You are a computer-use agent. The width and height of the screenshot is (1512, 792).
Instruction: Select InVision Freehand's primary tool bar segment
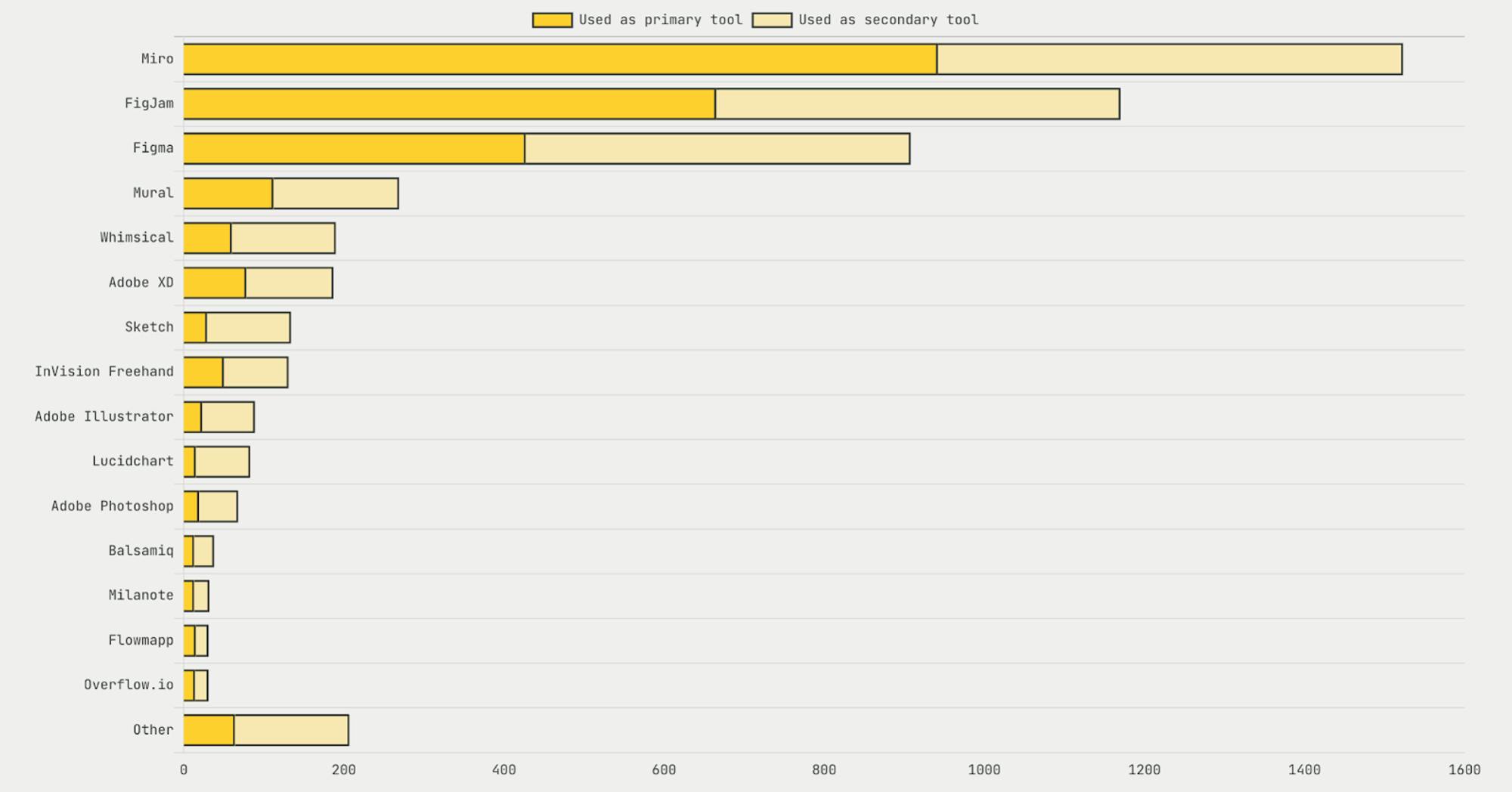point(203,372)
